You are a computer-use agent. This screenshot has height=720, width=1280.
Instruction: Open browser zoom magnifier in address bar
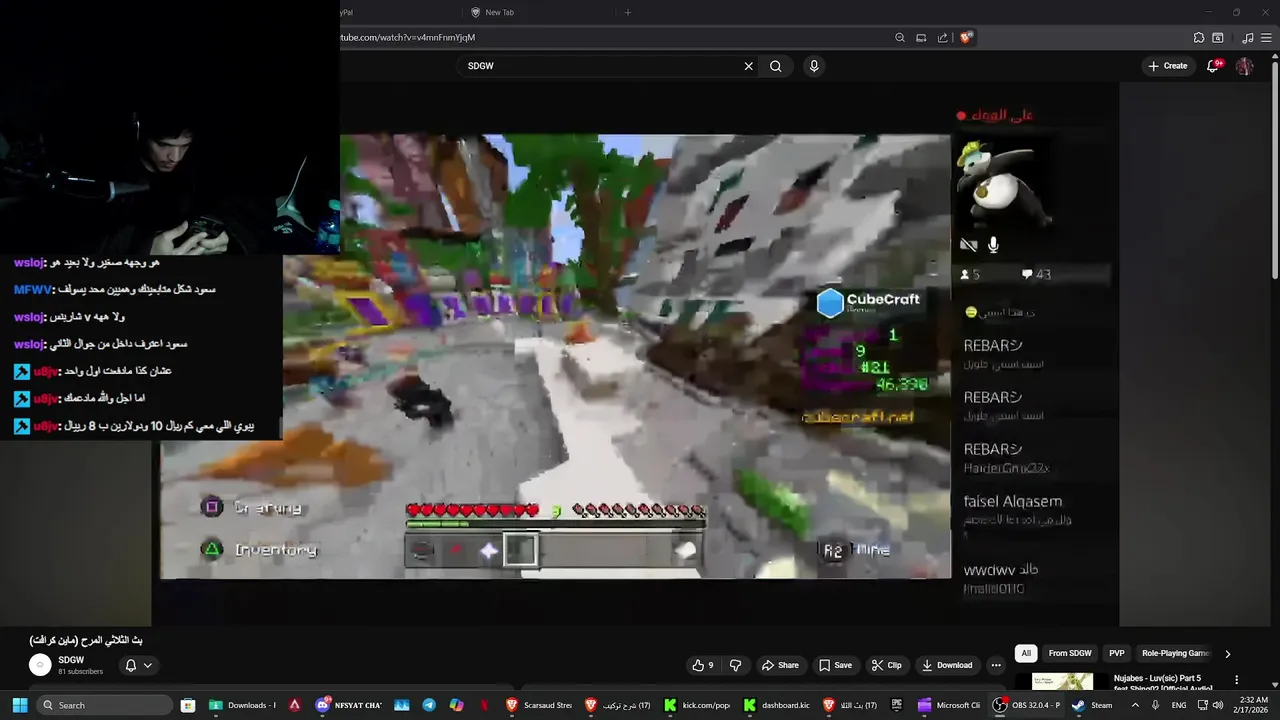pyautogui.click(x=900, y=38)
